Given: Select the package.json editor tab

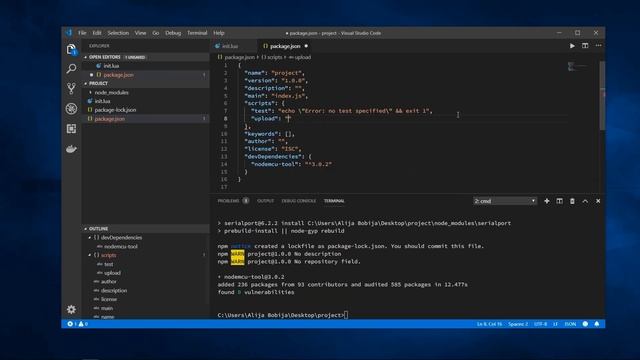Looking at the screenshot, I should pyautogui.click(x=285, y=46).
